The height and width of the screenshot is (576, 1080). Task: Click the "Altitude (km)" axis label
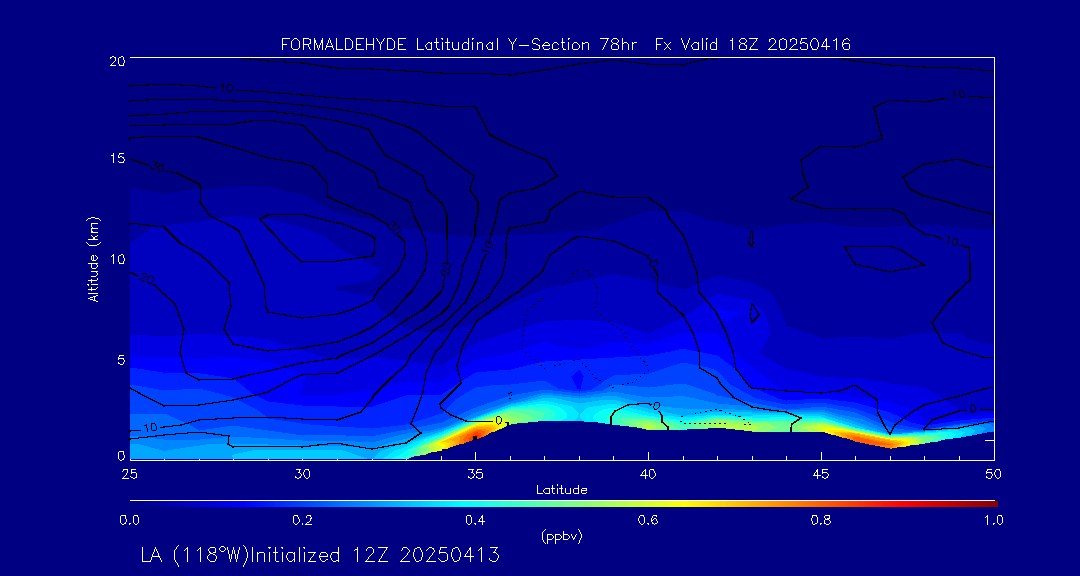point(93,258)
